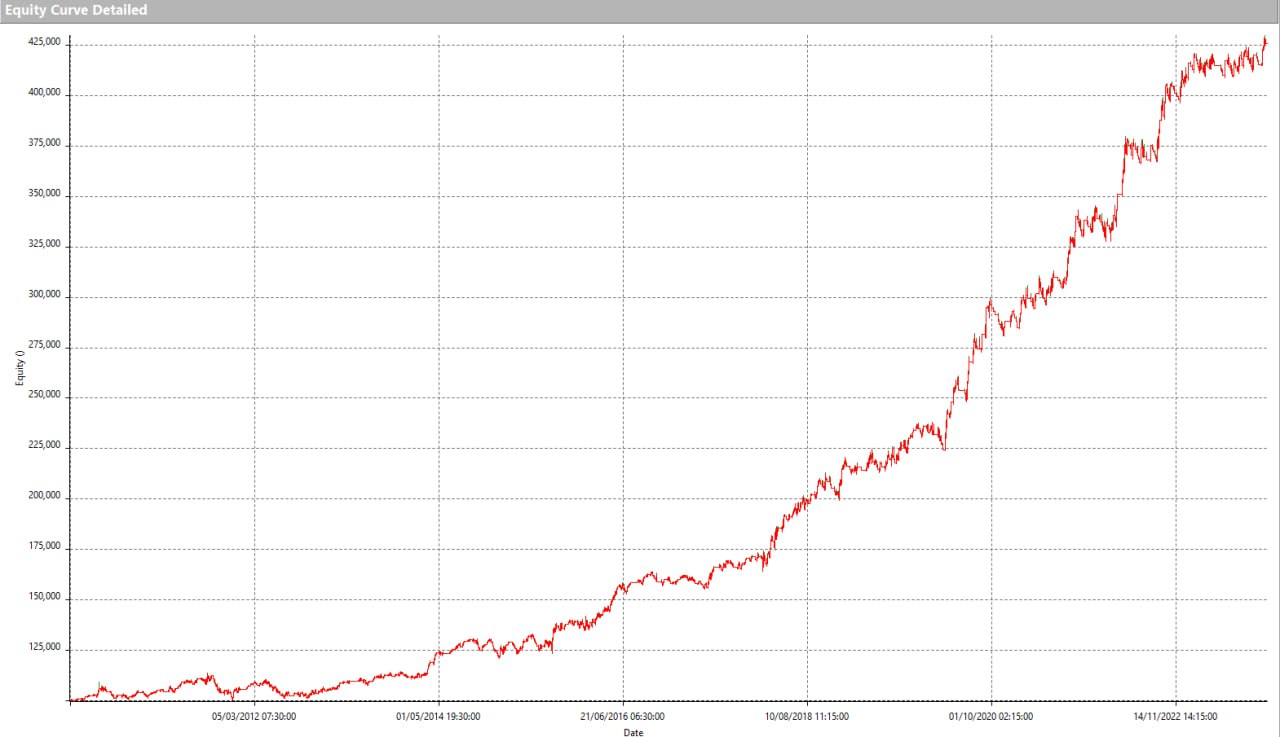
Task: Click the 01/10/2020 02:15:00 date label
Action: pyautogui.click(x=991, y=716)
